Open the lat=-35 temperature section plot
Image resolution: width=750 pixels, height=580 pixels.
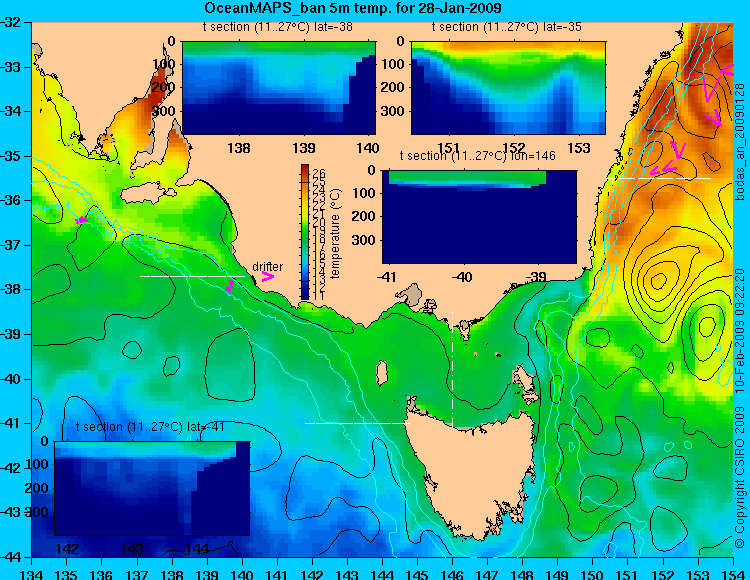click(x=508, y=88)
